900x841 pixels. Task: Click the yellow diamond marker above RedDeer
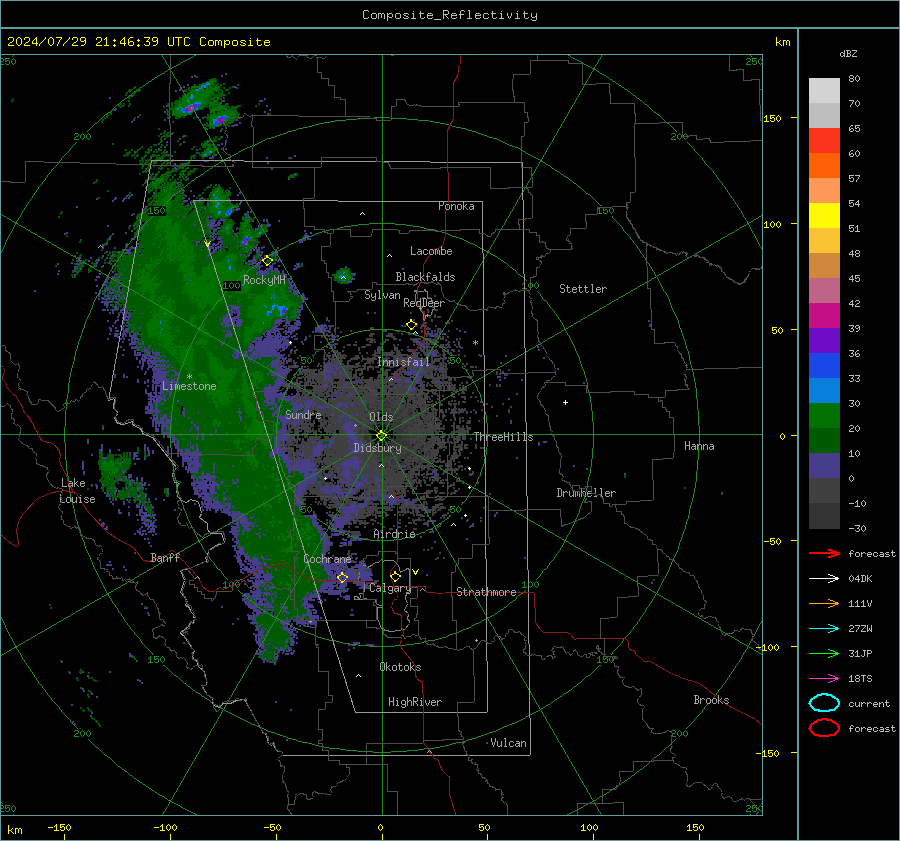click(x=412, y=325)
